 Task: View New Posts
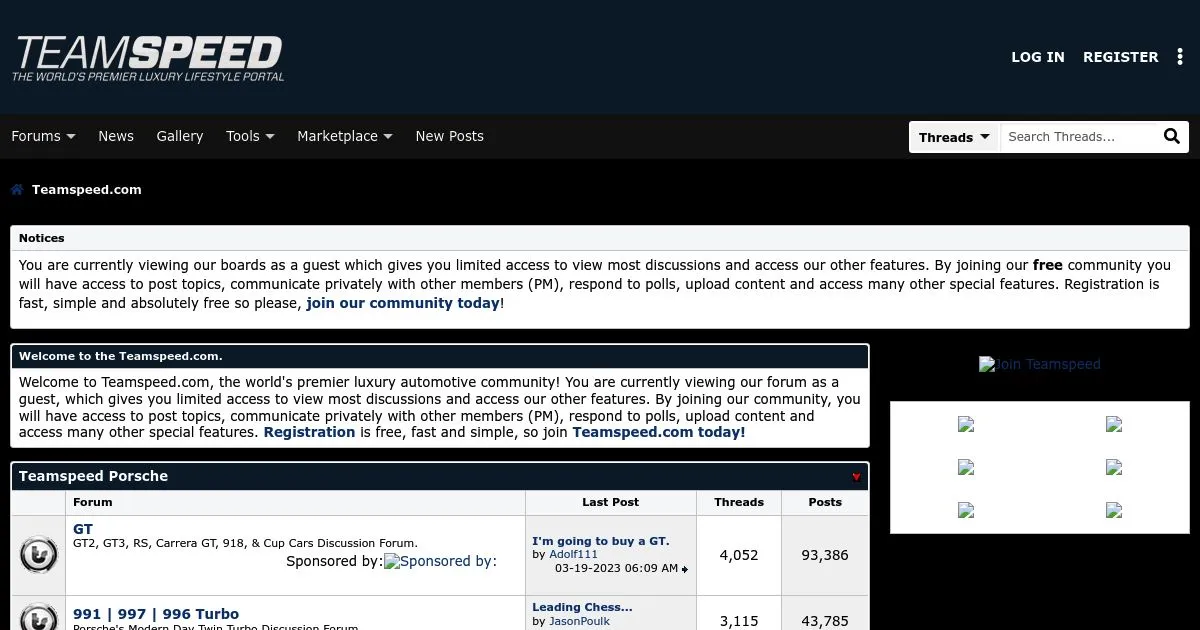[x=449, y=136]
